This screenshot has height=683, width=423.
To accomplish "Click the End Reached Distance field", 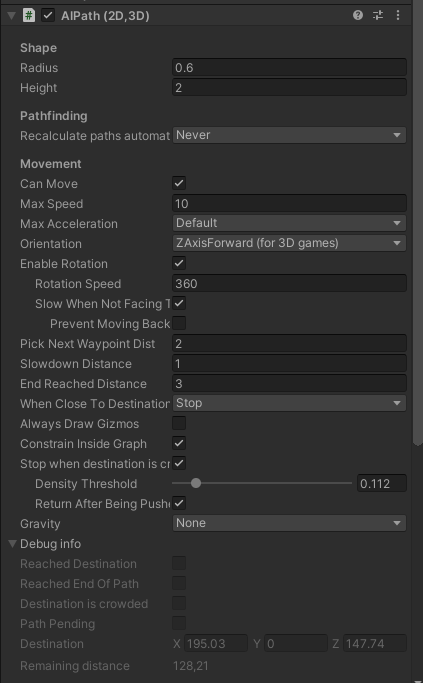I will coord(289,383).
